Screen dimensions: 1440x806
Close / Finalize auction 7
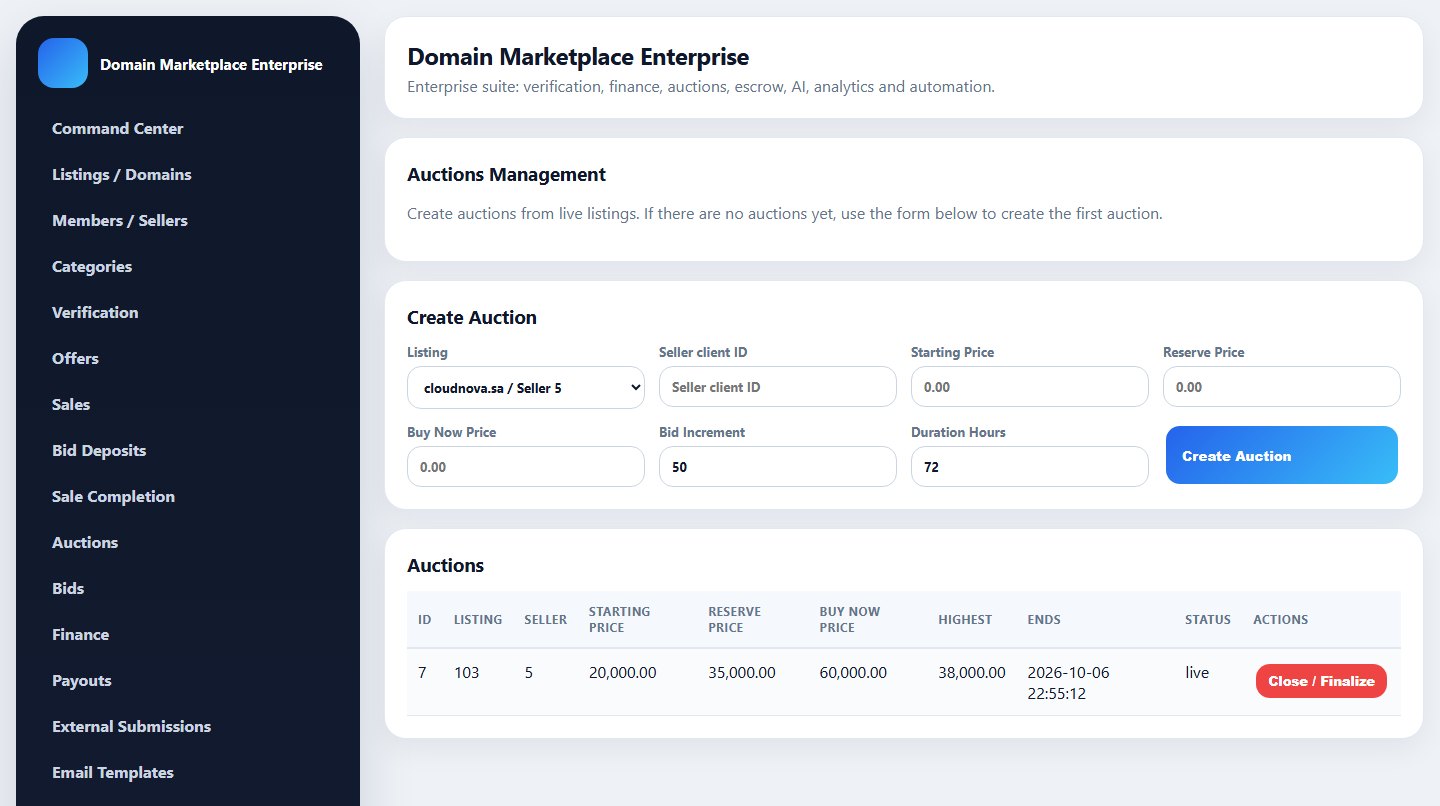tap(1321, 681)
